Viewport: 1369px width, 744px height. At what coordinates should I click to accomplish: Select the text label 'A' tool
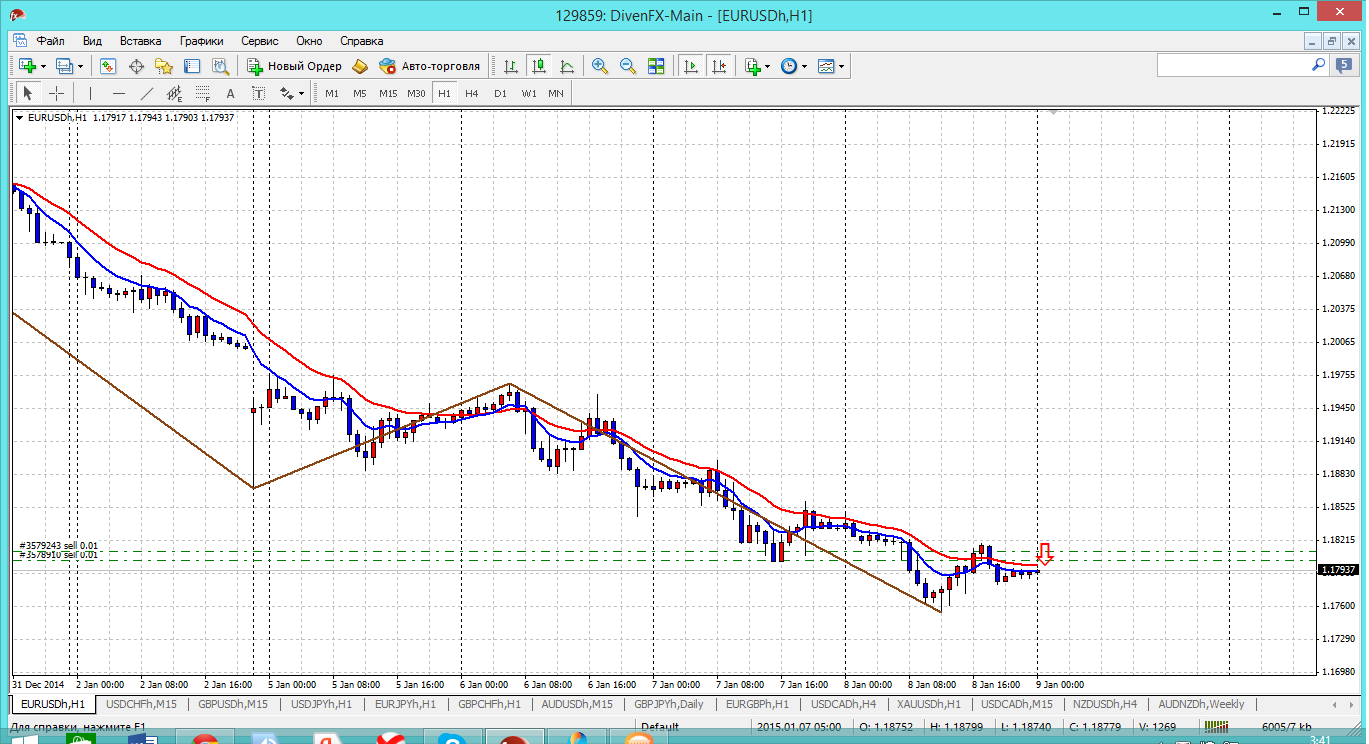230,93
